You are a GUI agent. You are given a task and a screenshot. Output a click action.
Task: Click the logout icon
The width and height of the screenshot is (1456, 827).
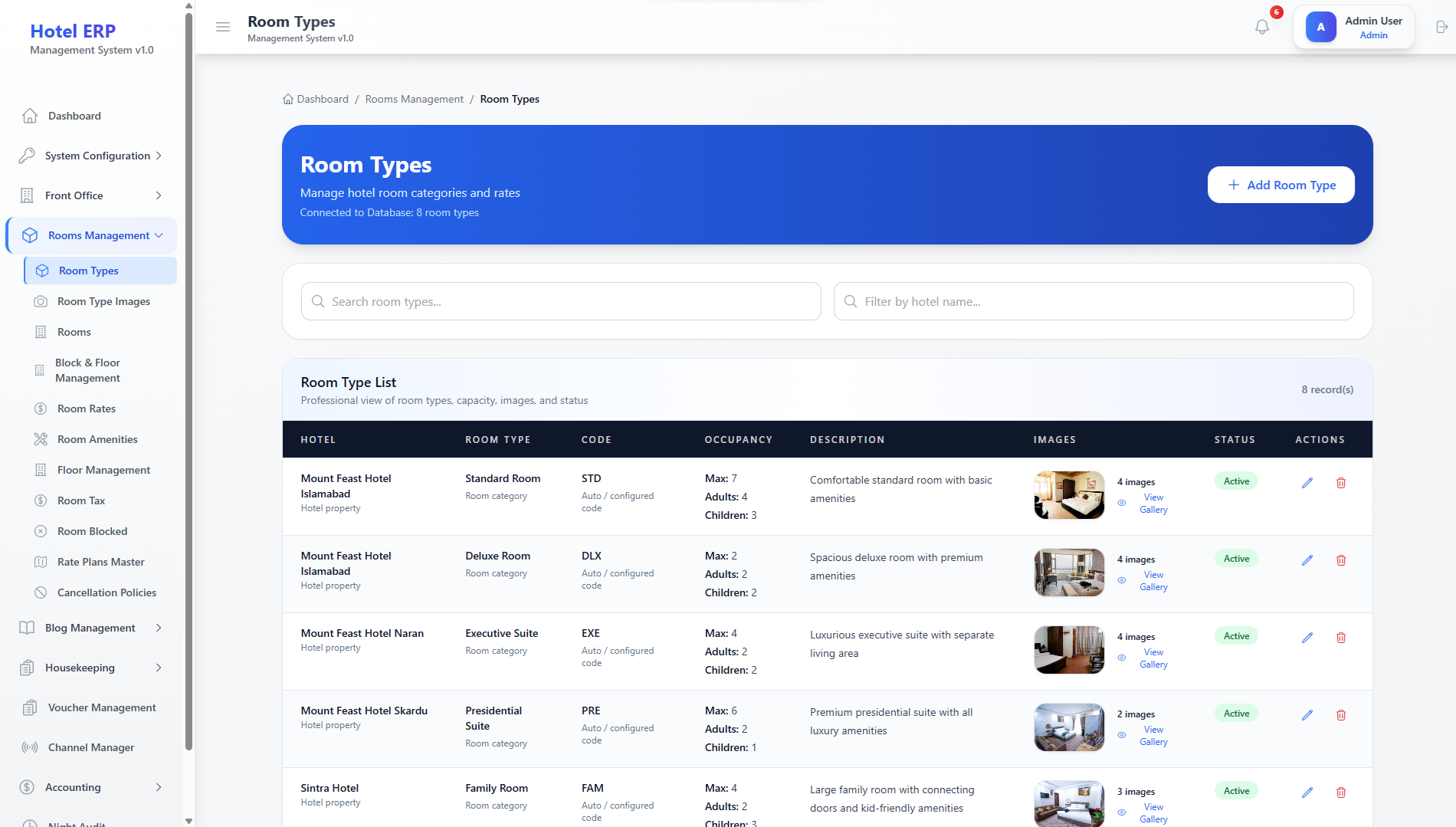[x=1441, y=27]
